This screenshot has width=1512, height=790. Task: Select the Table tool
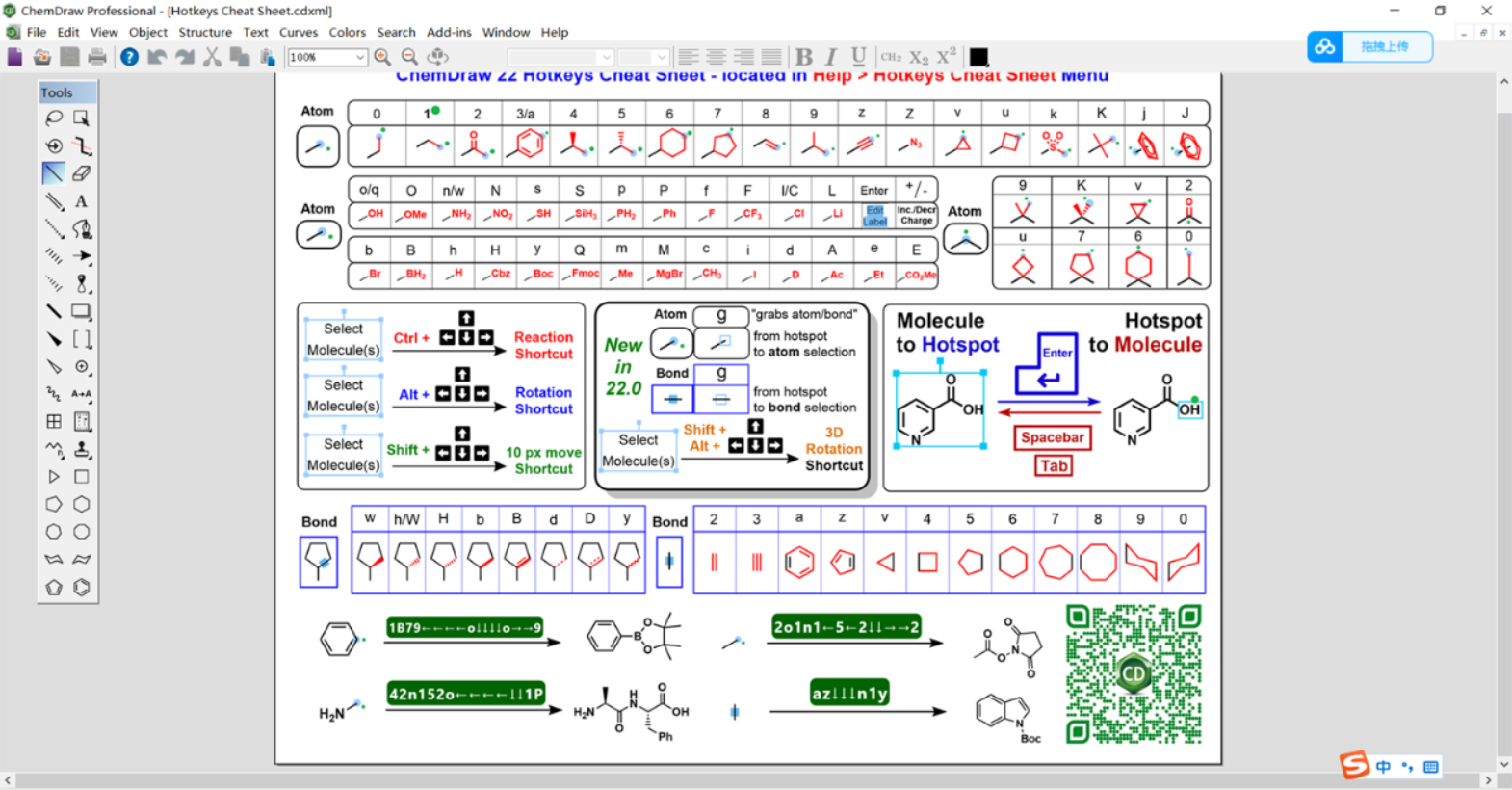54,421
